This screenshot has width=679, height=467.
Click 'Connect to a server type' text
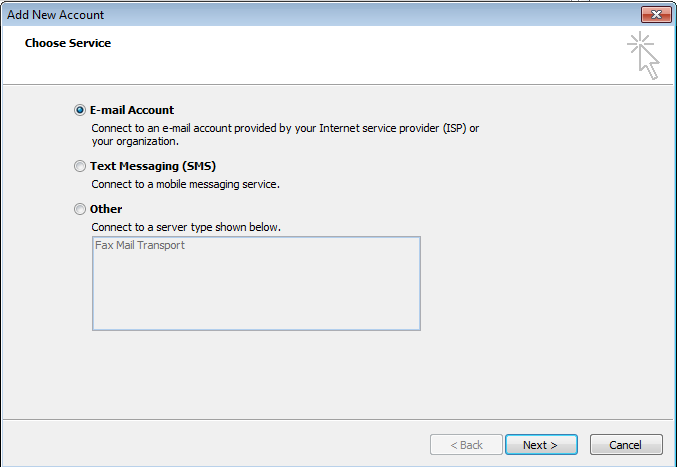click(186, 227)
